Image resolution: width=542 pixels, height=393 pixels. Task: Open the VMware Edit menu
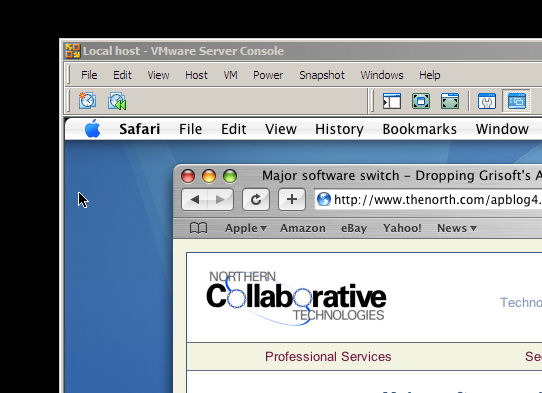pos(122,75)
